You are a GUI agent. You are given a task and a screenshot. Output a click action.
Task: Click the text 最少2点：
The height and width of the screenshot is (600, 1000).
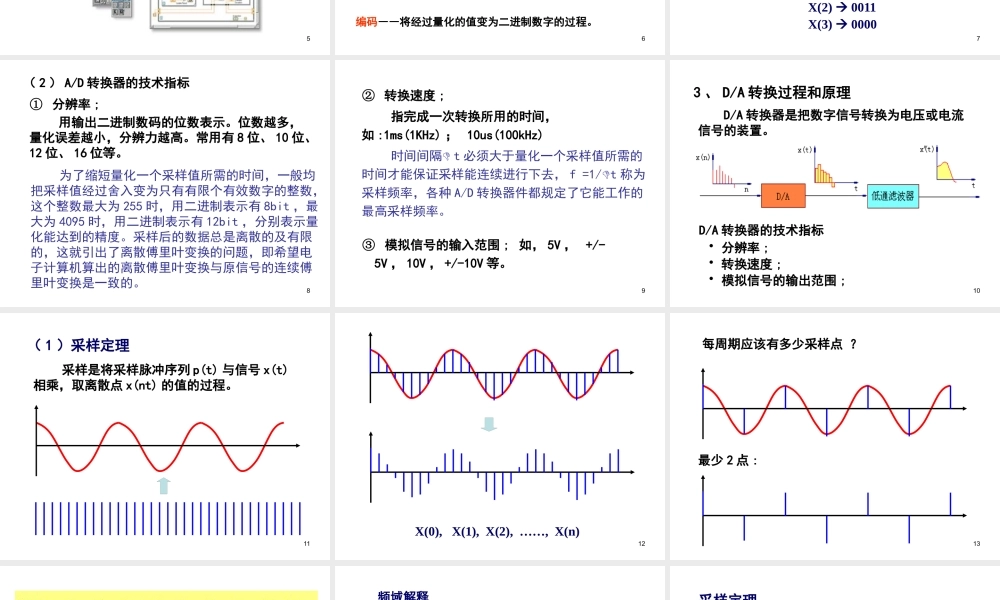pyautogui.click(x=728, y=460)
